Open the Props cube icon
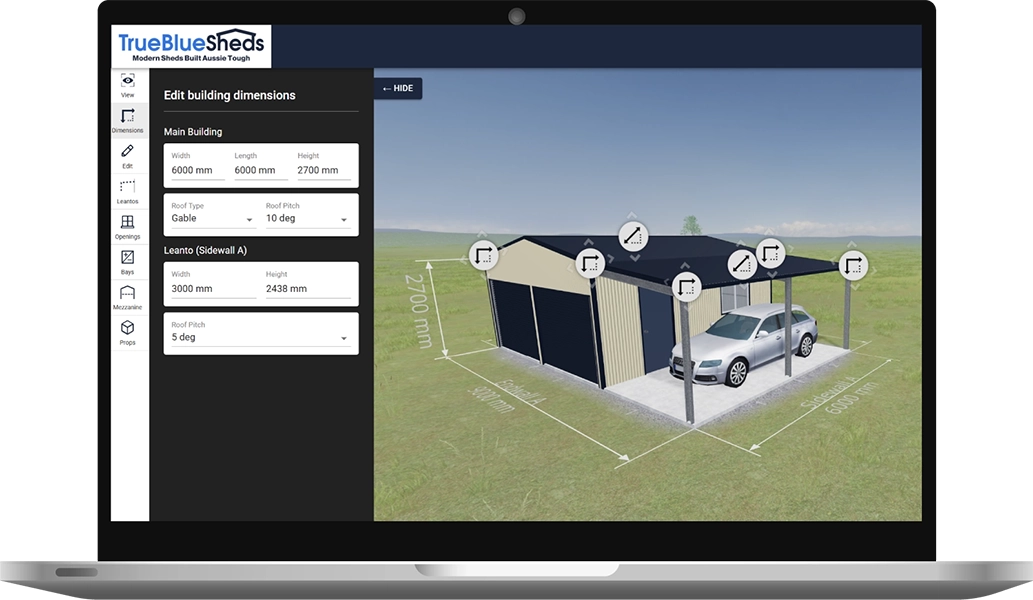The image size is (1033, 600). (x=127, y=332)
